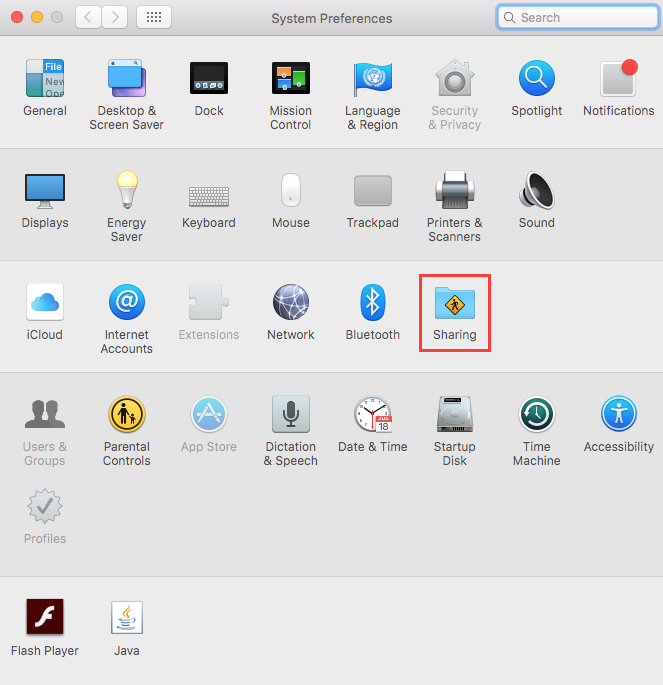Image resolution: width=663 pixels, height=685 pixels.
Task: Click the Show All grid button
Action: pos(154,17)
